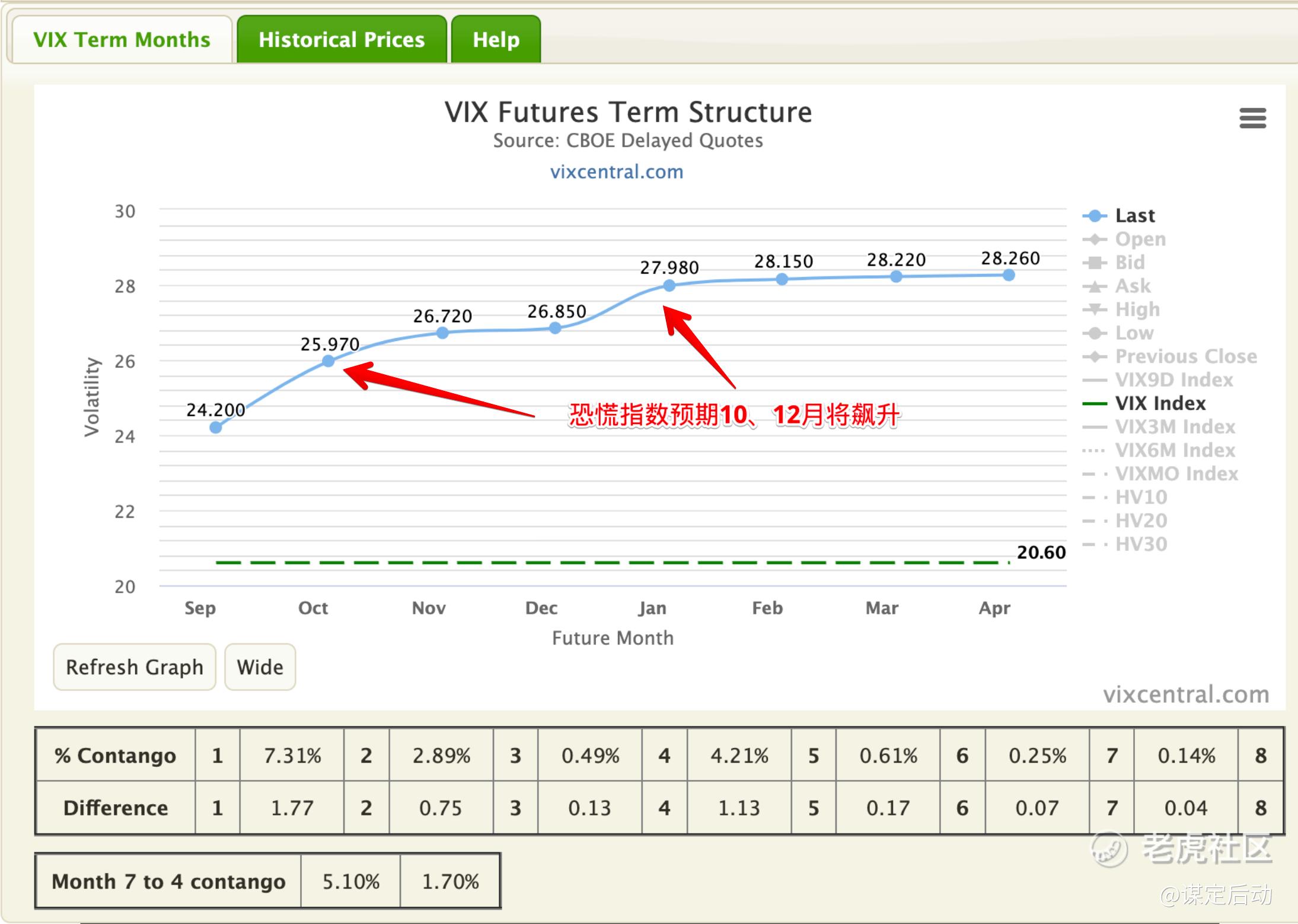
Task: Toggle VIXMO Index in legend
Action: (x=1160, y=473)
